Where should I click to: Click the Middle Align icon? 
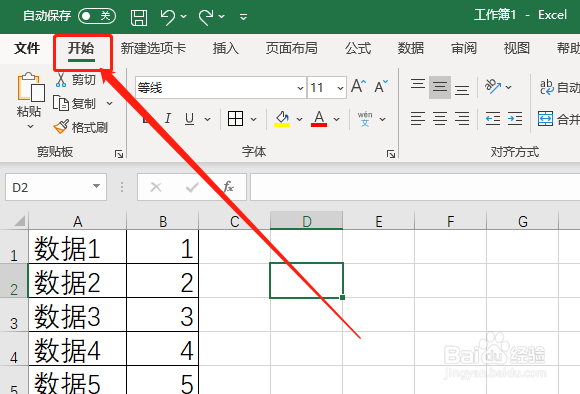tap(440, 87)
